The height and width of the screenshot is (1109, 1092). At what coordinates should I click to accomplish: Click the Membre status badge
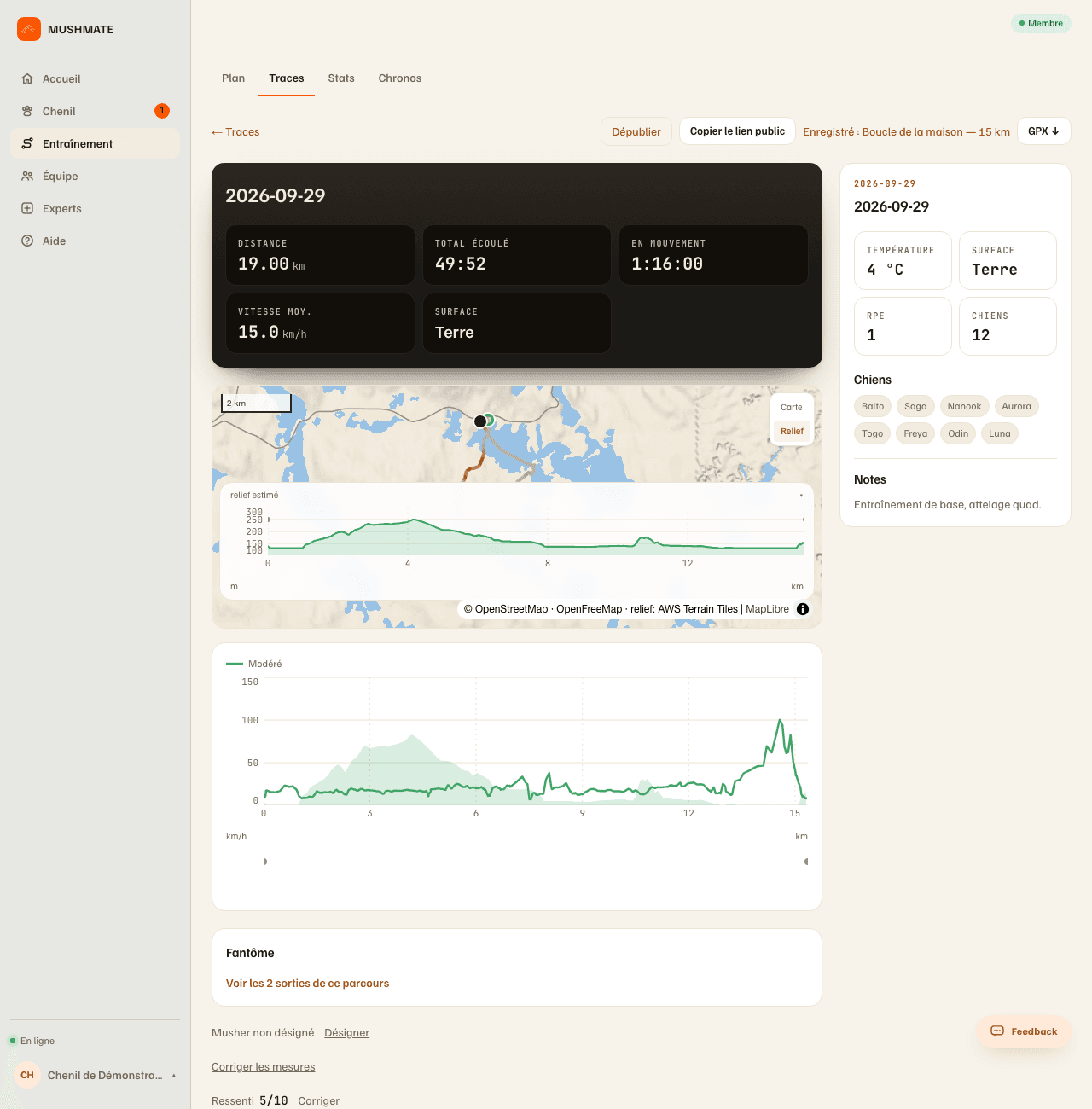[1041, 23]
